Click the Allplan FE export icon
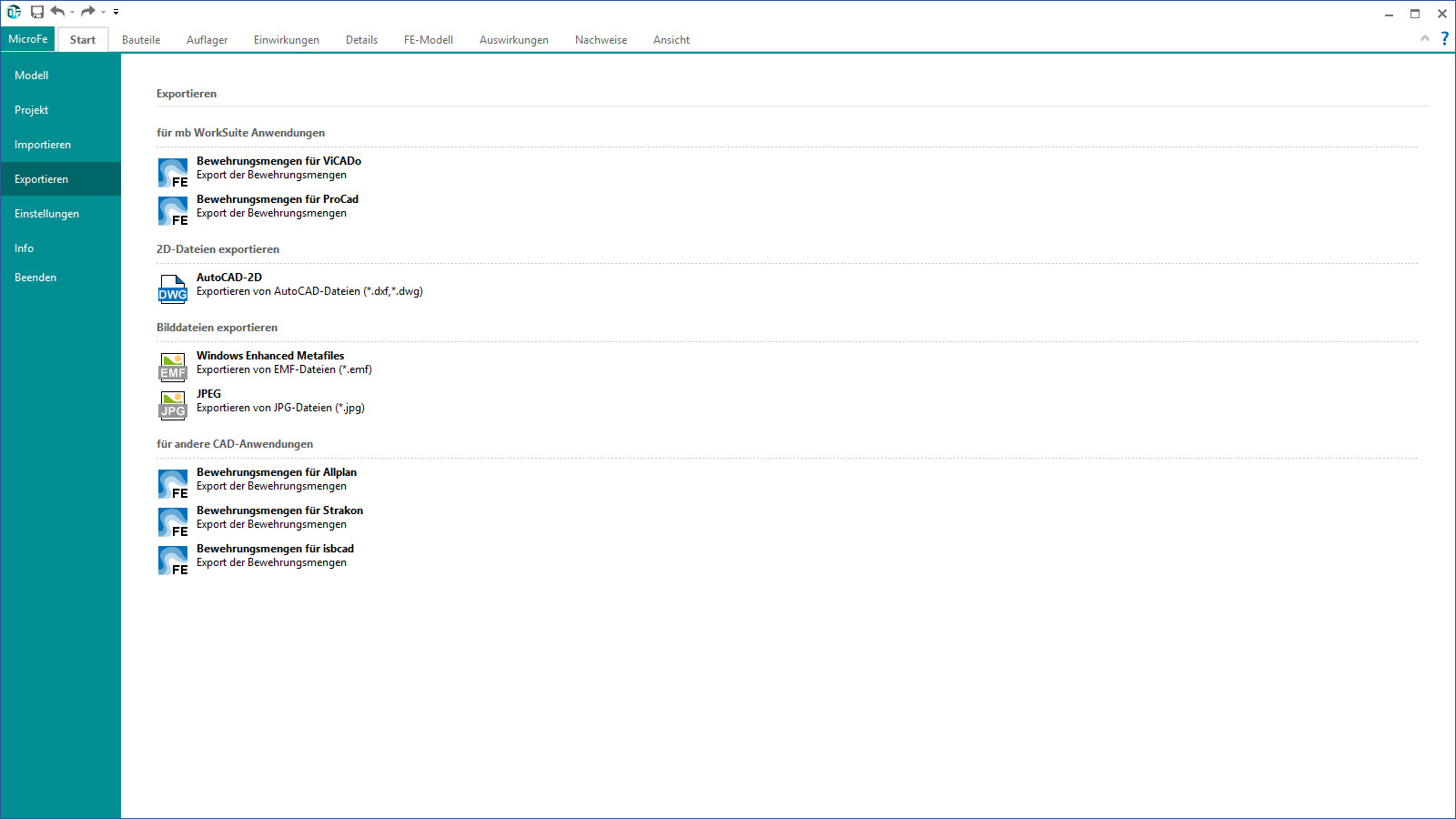Image resolution: width=1456 pixels, height=819 pixels. pos(173,484)
